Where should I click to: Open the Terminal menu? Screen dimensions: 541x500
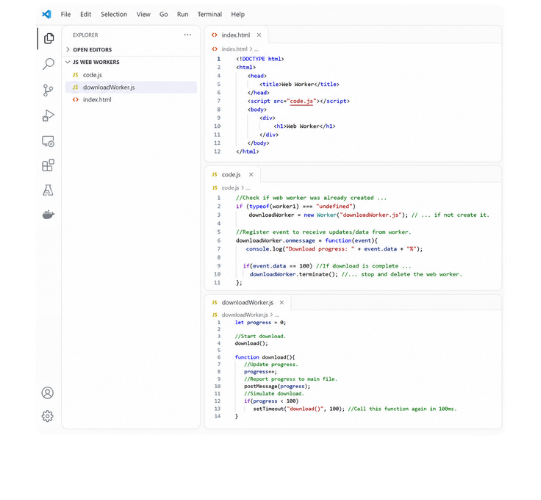(209, 14)
